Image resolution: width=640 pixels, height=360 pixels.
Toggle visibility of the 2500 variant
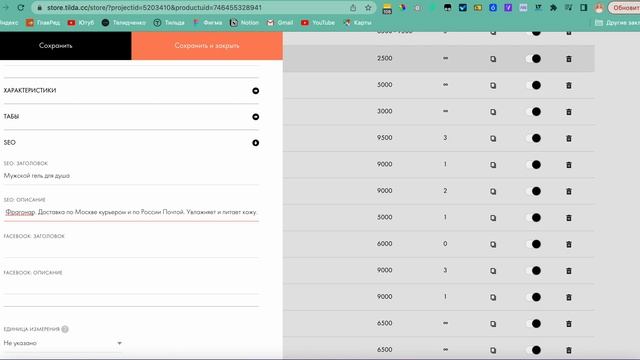(x=533, y=59)
